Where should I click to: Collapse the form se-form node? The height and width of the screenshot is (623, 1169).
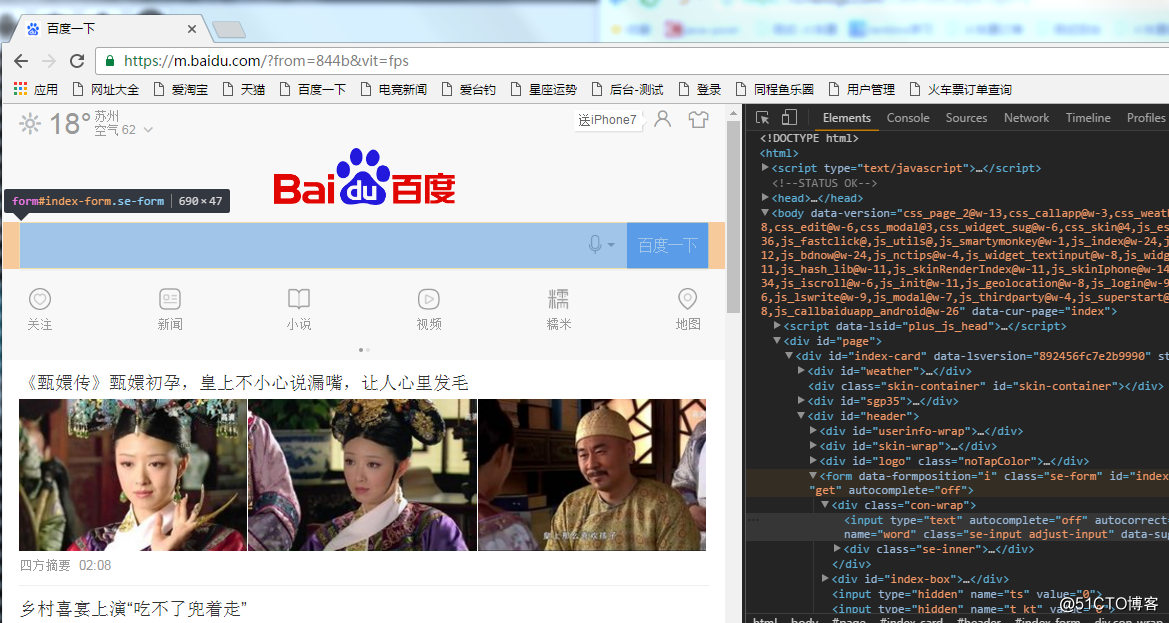click(813, 475)
